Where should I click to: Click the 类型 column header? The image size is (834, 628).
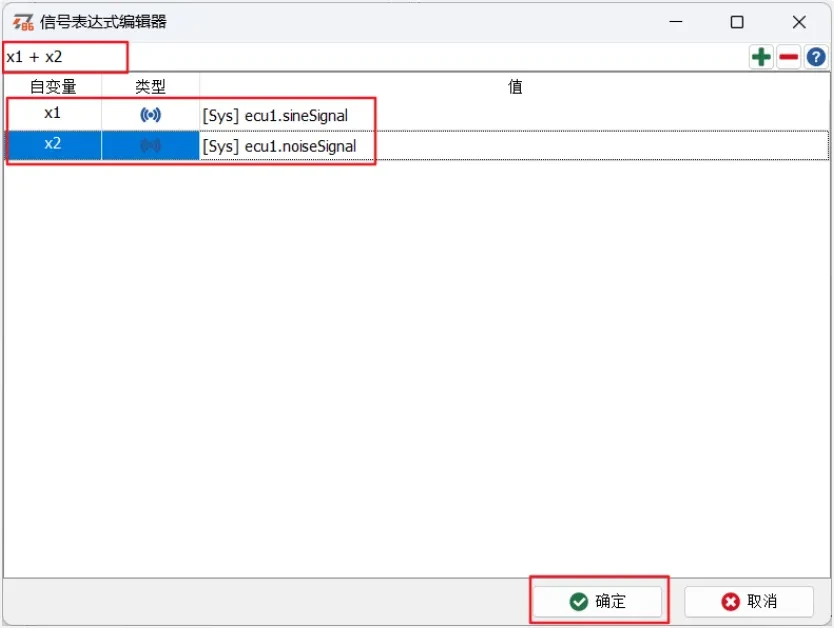150,87
